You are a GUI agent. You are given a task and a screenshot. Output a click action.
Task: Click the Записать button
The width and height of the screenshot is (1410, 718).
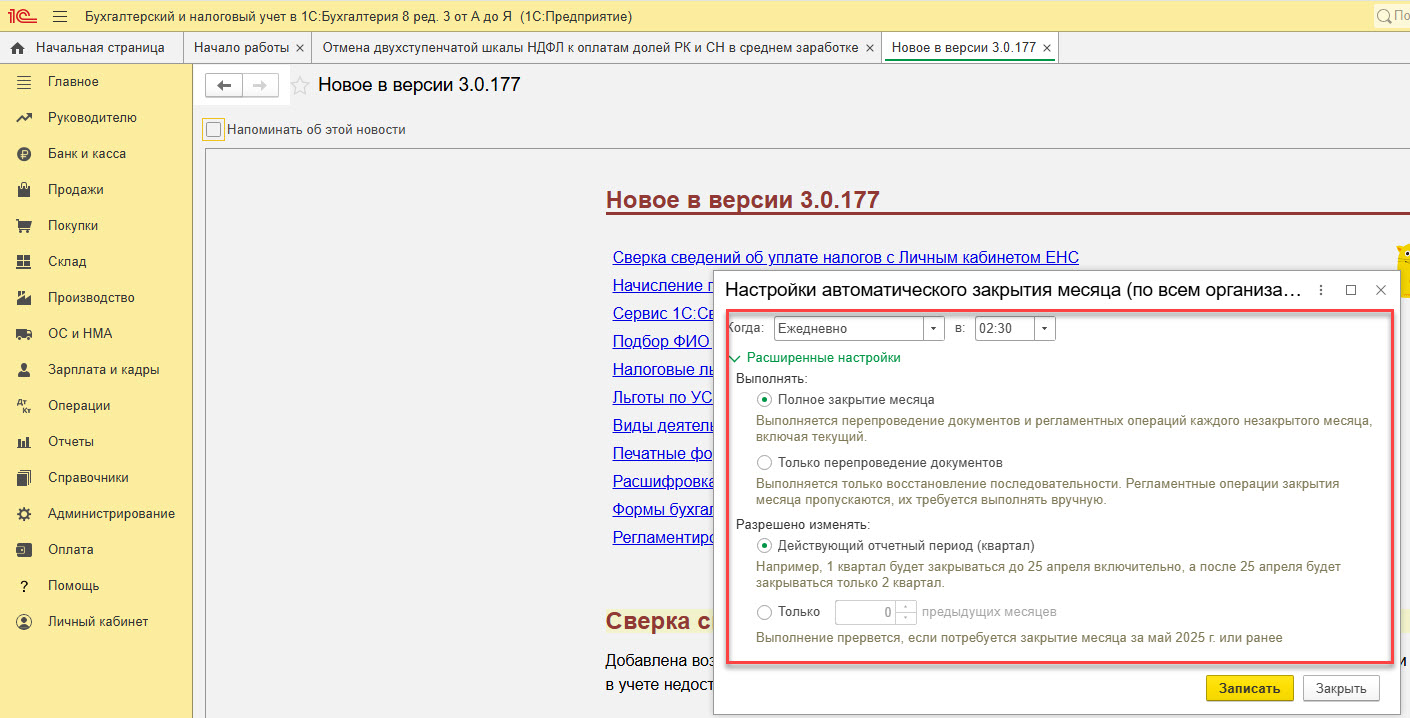click(1250, 688)
